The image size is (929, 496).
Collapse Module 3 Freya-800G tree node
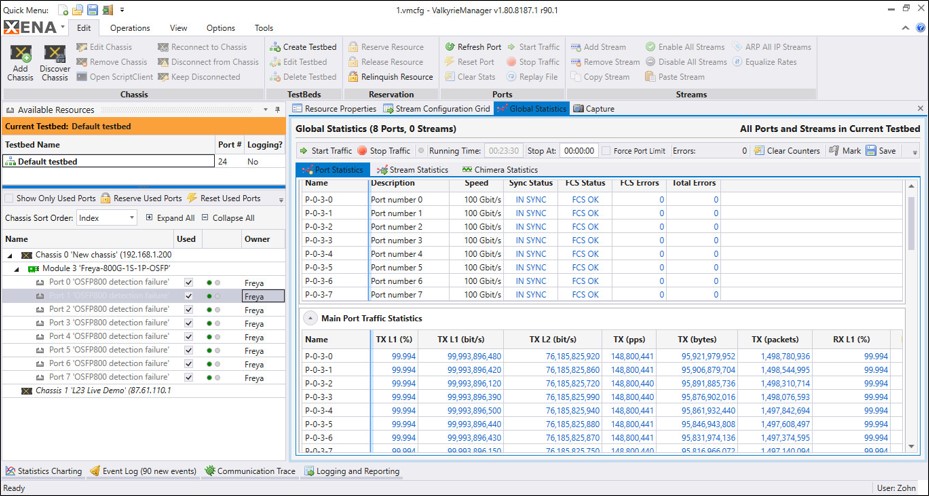18,268
